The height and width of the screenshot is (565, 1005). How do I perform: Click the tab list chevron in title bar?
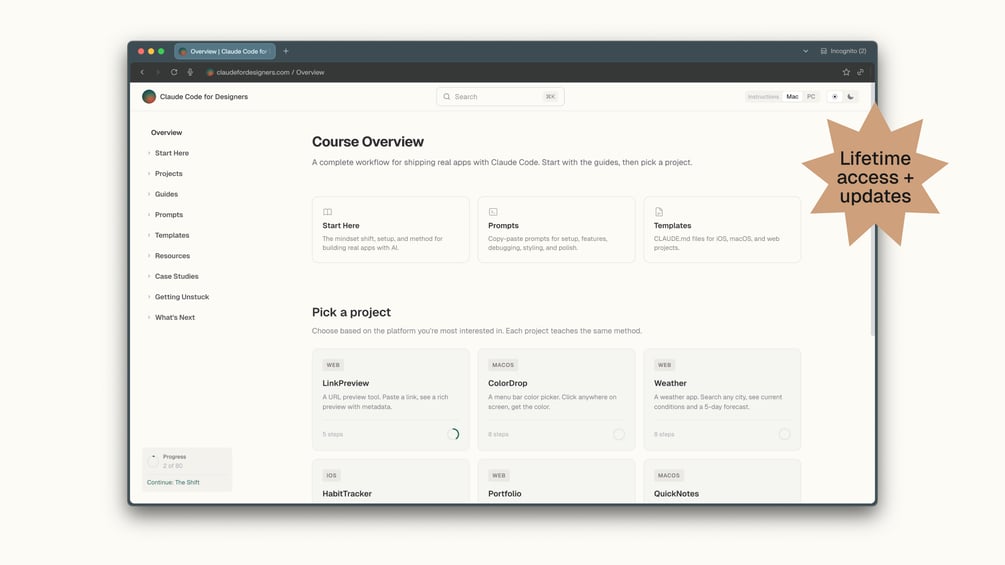(806, 51)
